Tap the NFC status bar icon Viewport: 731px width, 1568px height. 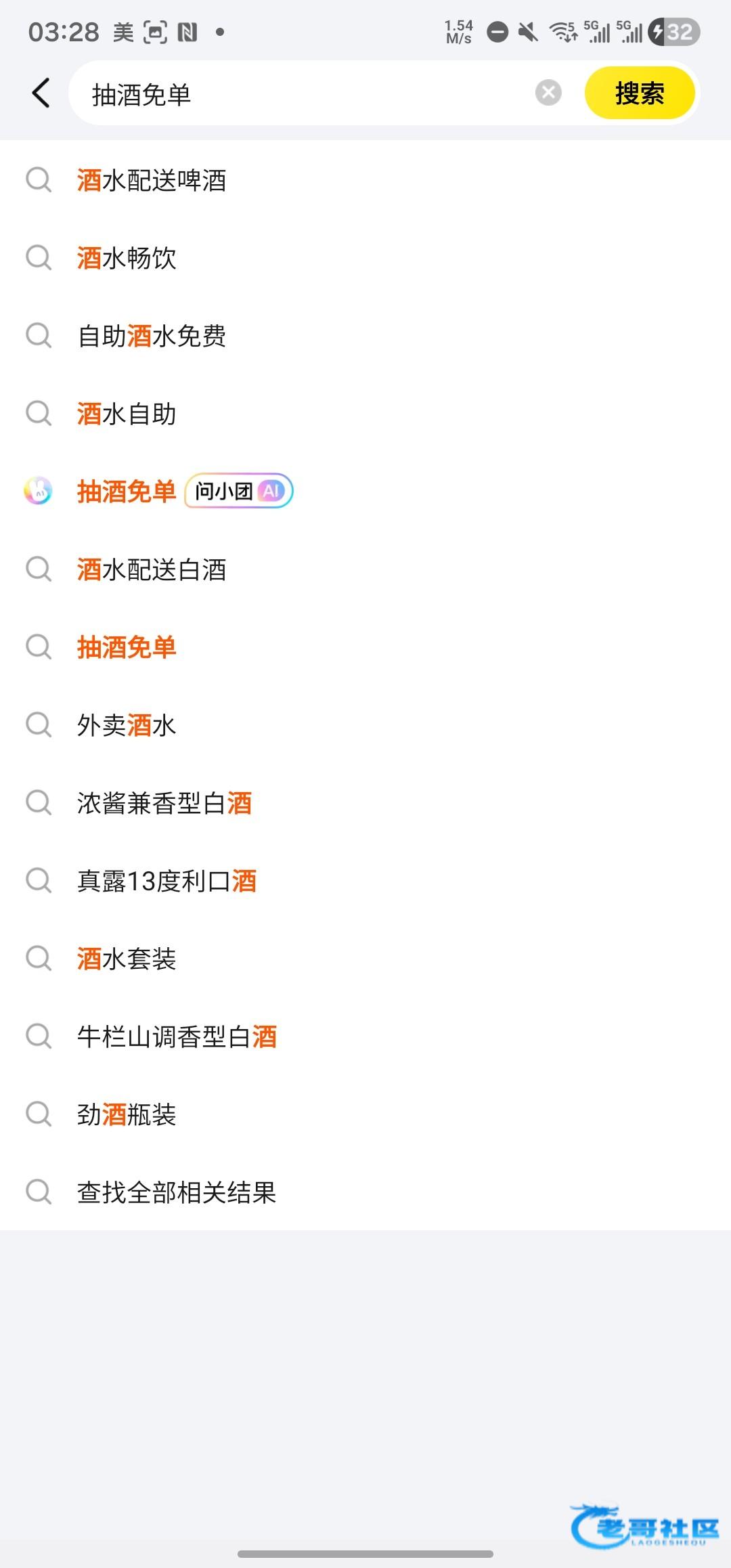coord(187,32)
